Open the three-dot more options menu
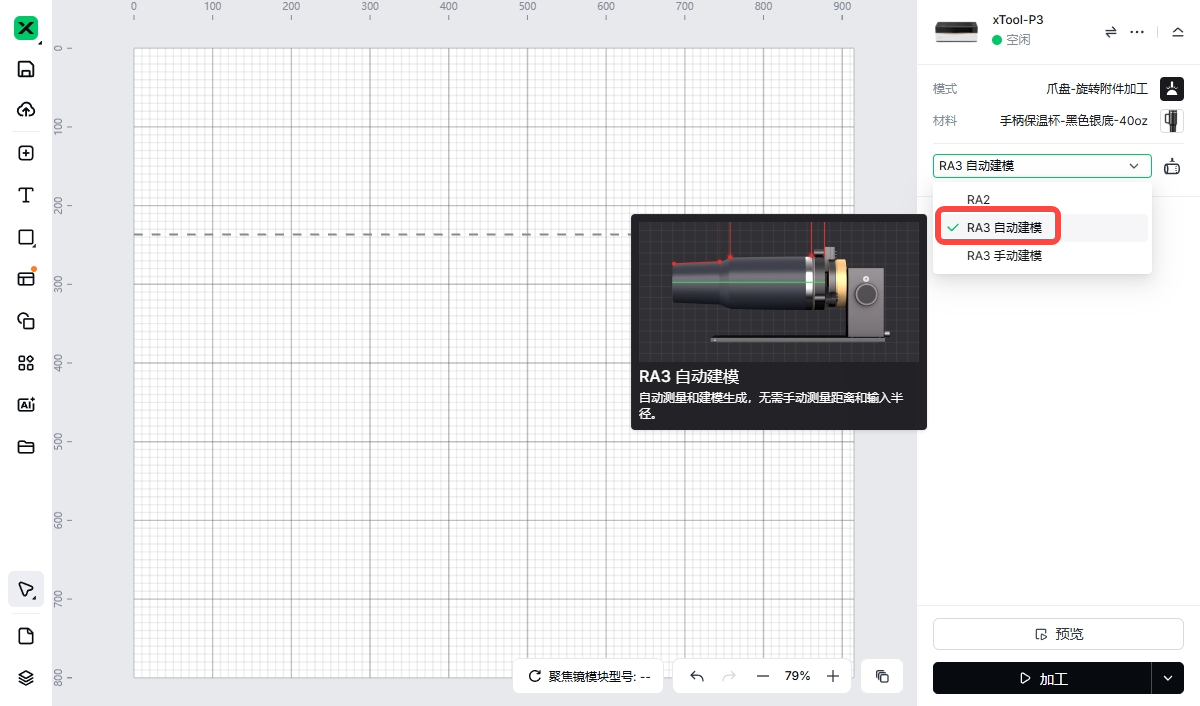 [1137, 32]
